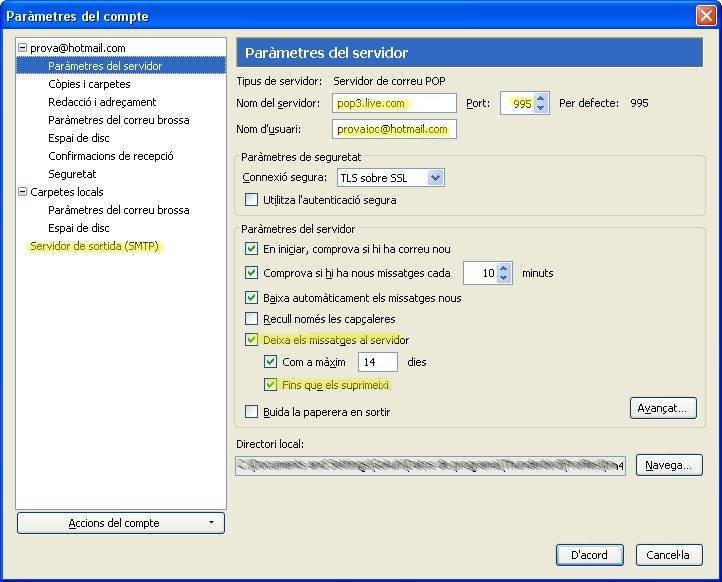Close the Paràmetres del compte dialog
The width and height of the screenshot is (722, 582).
[x=704, y=15]
